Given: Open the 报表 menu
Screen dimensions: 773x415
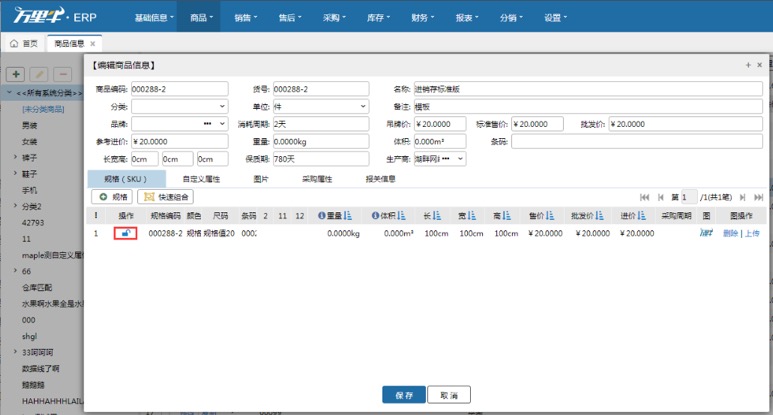Looking at the screenshot, I should click(467, 17).
